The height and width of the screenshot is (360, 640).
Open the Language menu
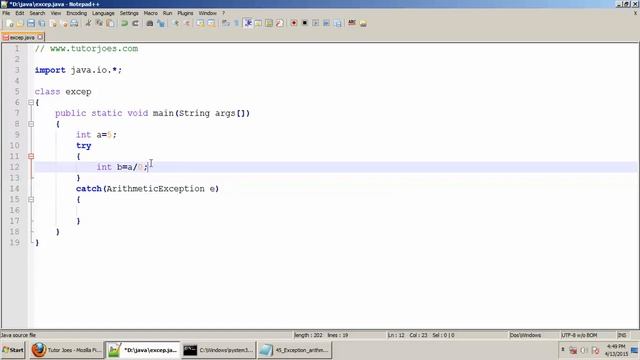(103, 13)
